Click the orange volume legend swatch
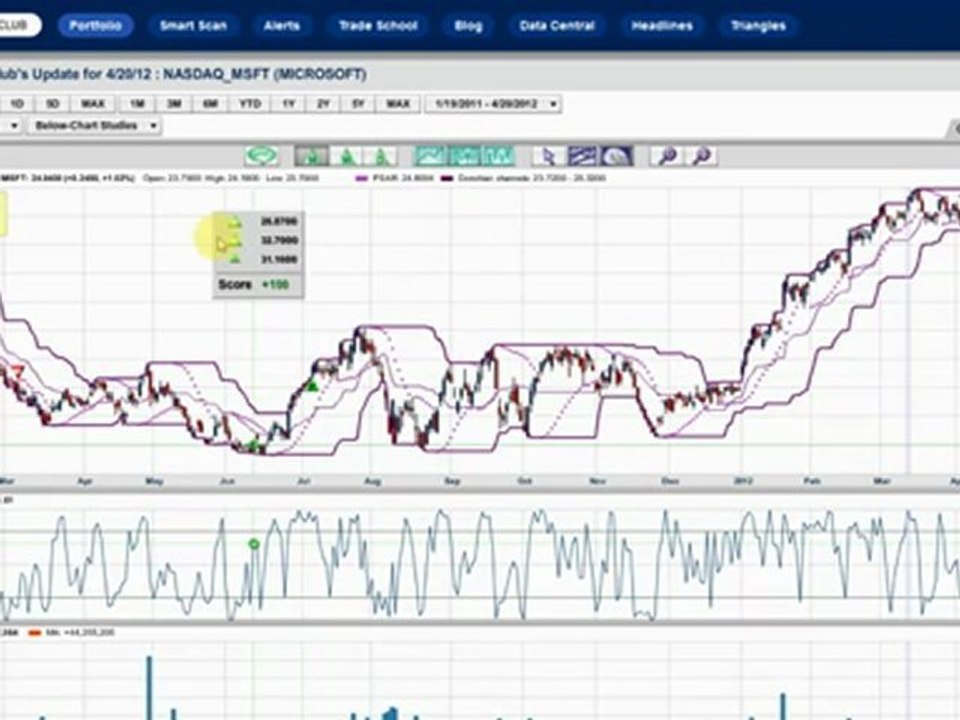 coord(36,632)
